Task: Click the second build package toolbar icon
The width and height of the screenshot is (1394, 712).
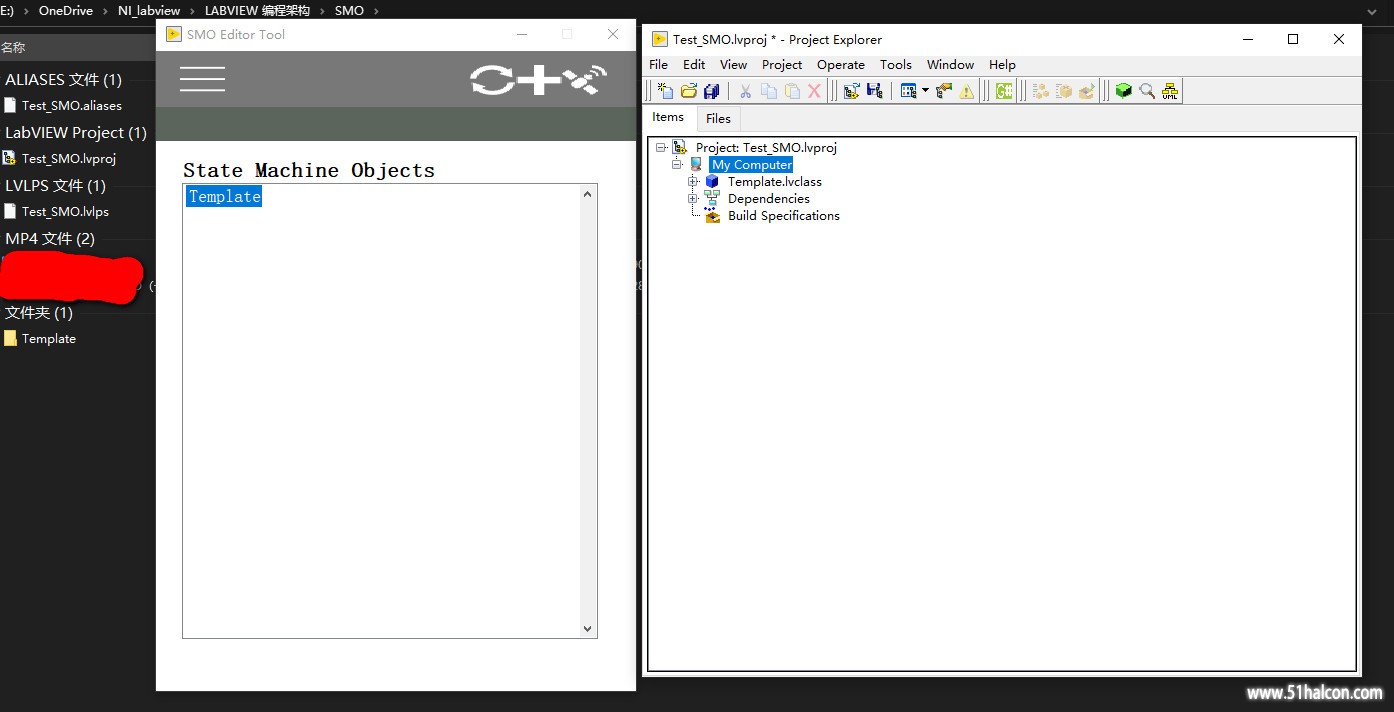Action: (x=1064, y=91)
